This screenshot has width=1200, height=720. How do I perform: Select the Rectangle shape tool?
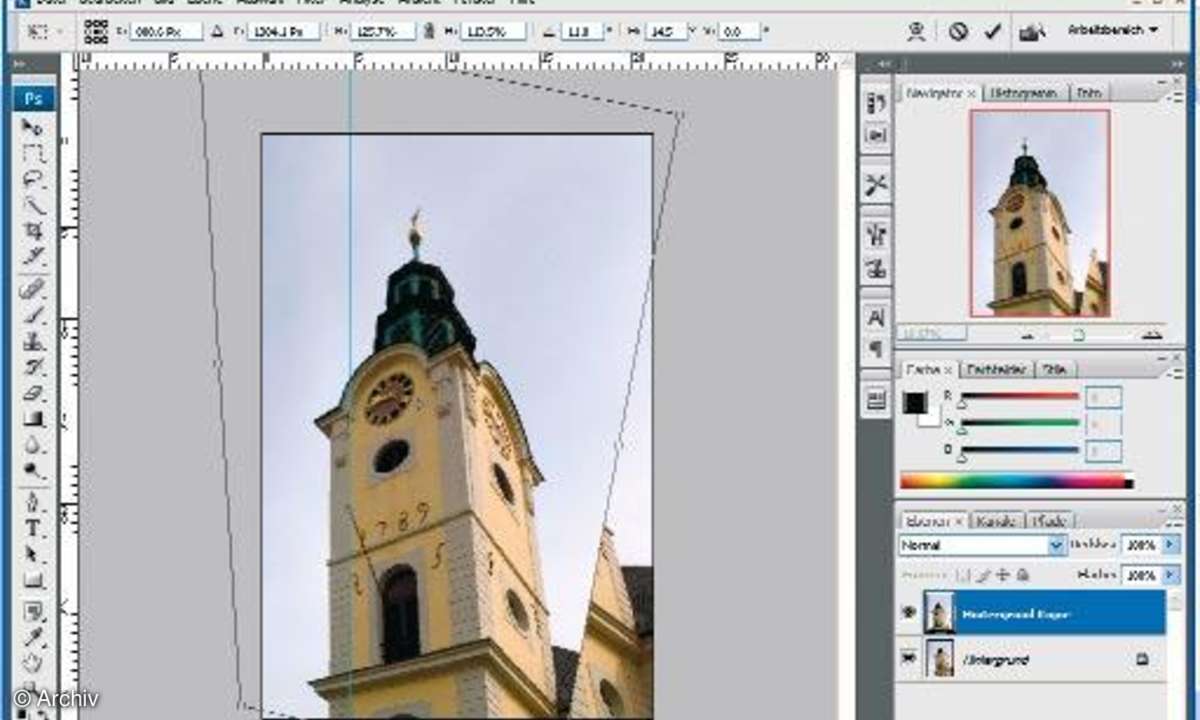(33, 579)
